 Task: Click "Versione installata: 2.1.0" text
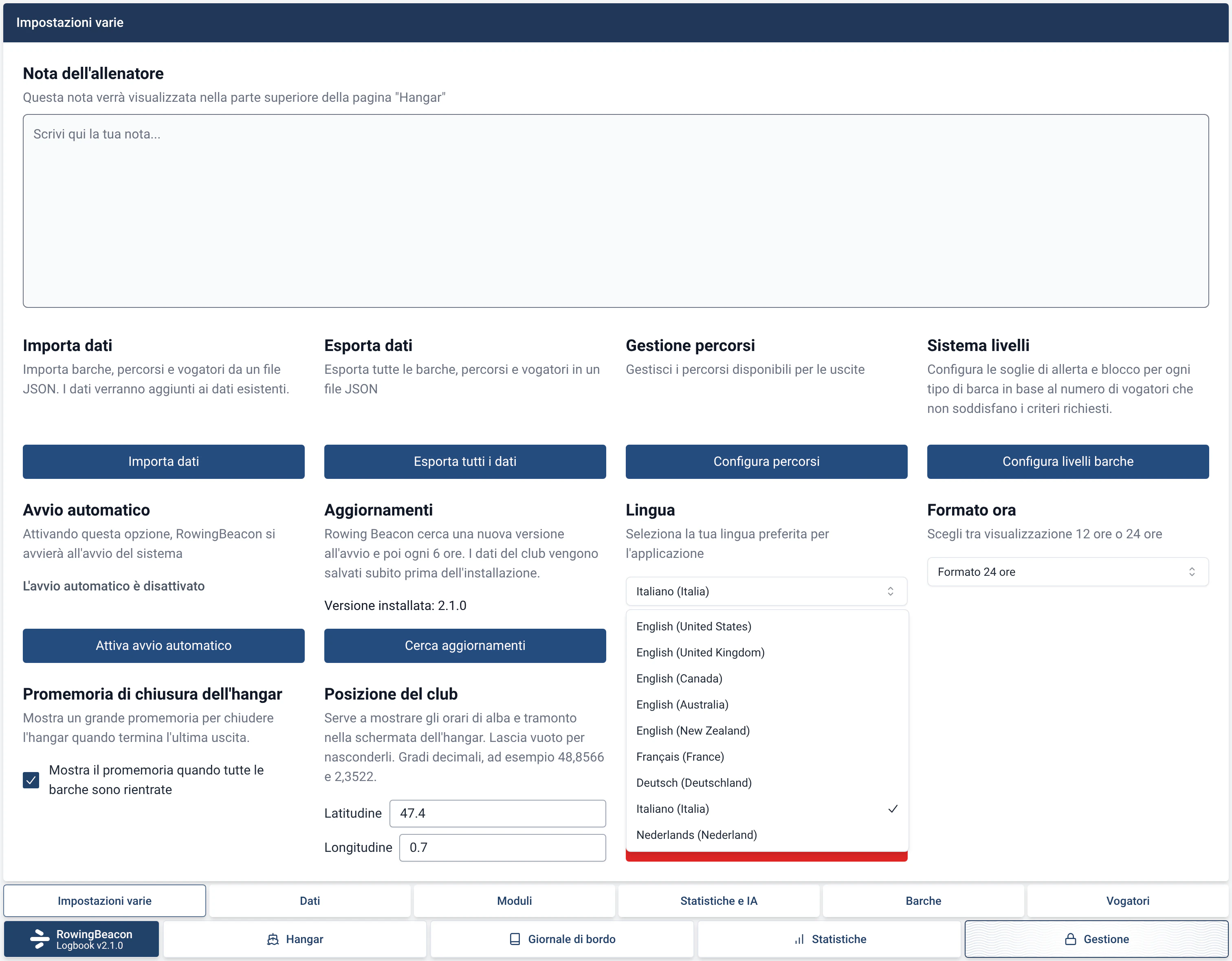(396, 606)
